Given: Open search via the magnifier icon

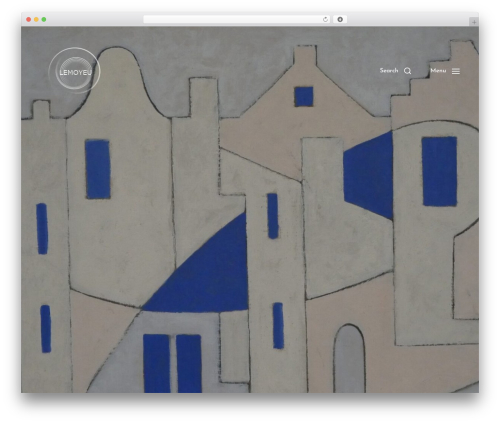Looking at the screenshot, I should pos(407,71).
